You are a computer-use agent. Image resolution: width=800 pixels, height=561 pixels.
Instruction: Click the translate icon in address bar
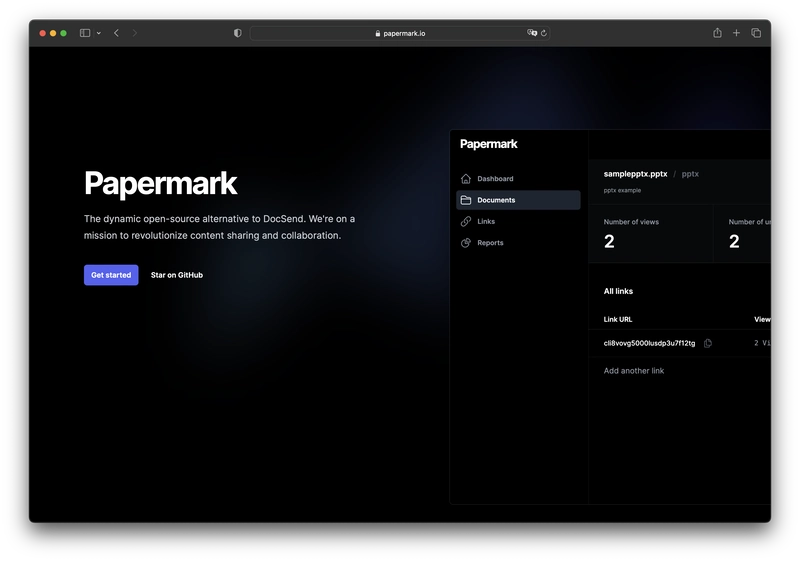coord(532,33)
